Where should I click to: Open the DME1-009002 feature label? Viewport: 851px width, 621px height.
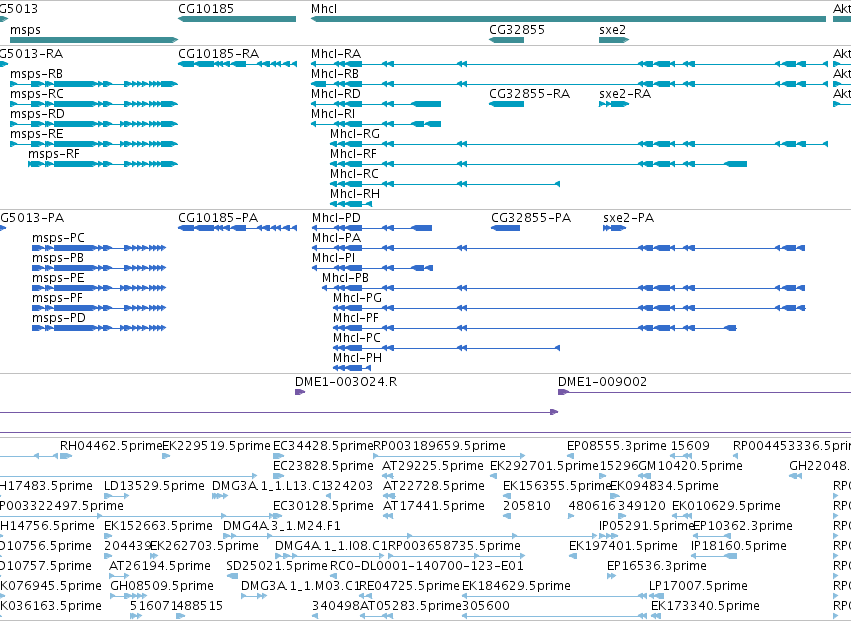click(x=602, y=382)
